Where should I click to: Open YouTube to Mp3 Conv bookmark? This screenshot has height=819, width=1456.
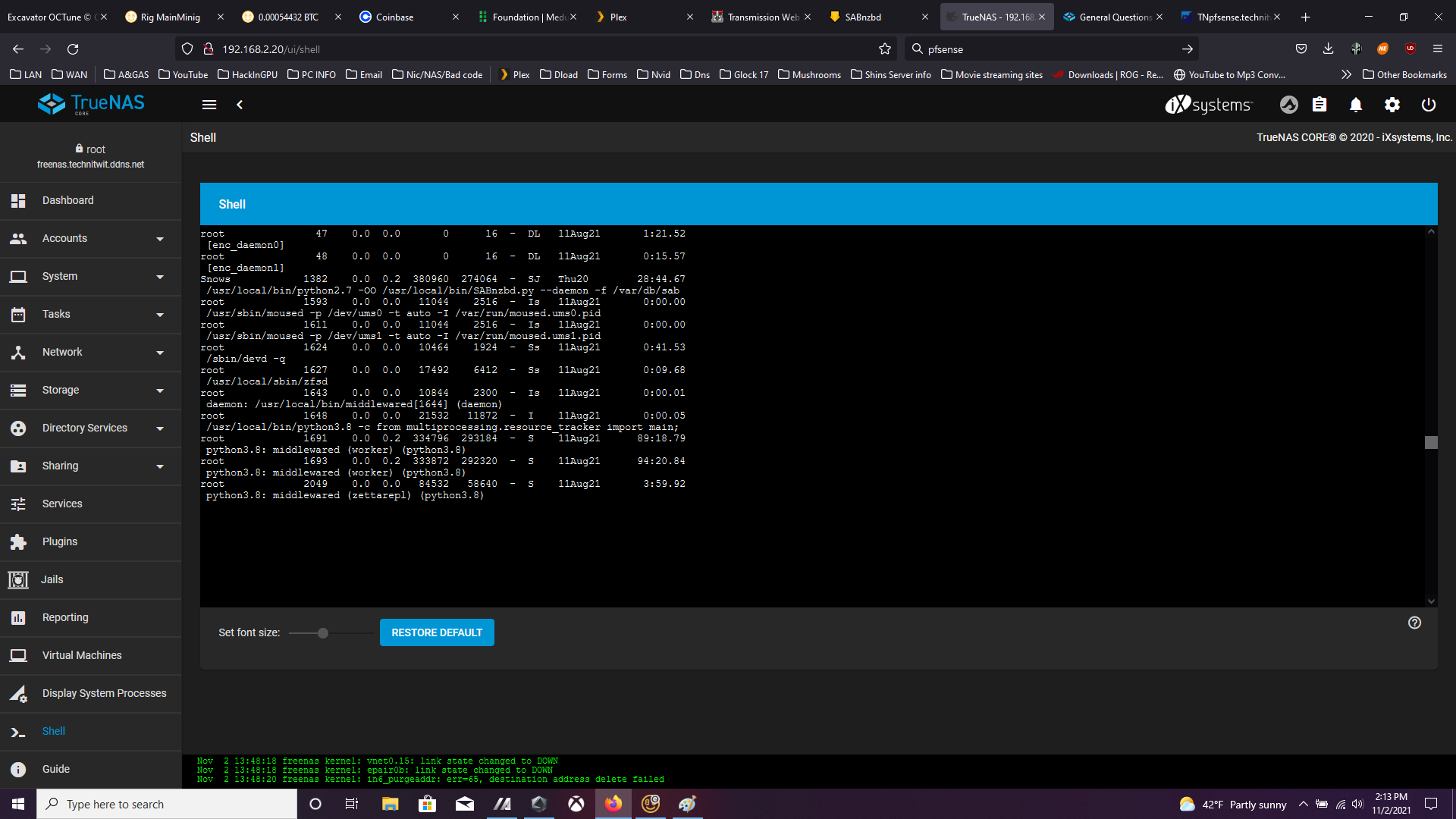coord(1229,74)
